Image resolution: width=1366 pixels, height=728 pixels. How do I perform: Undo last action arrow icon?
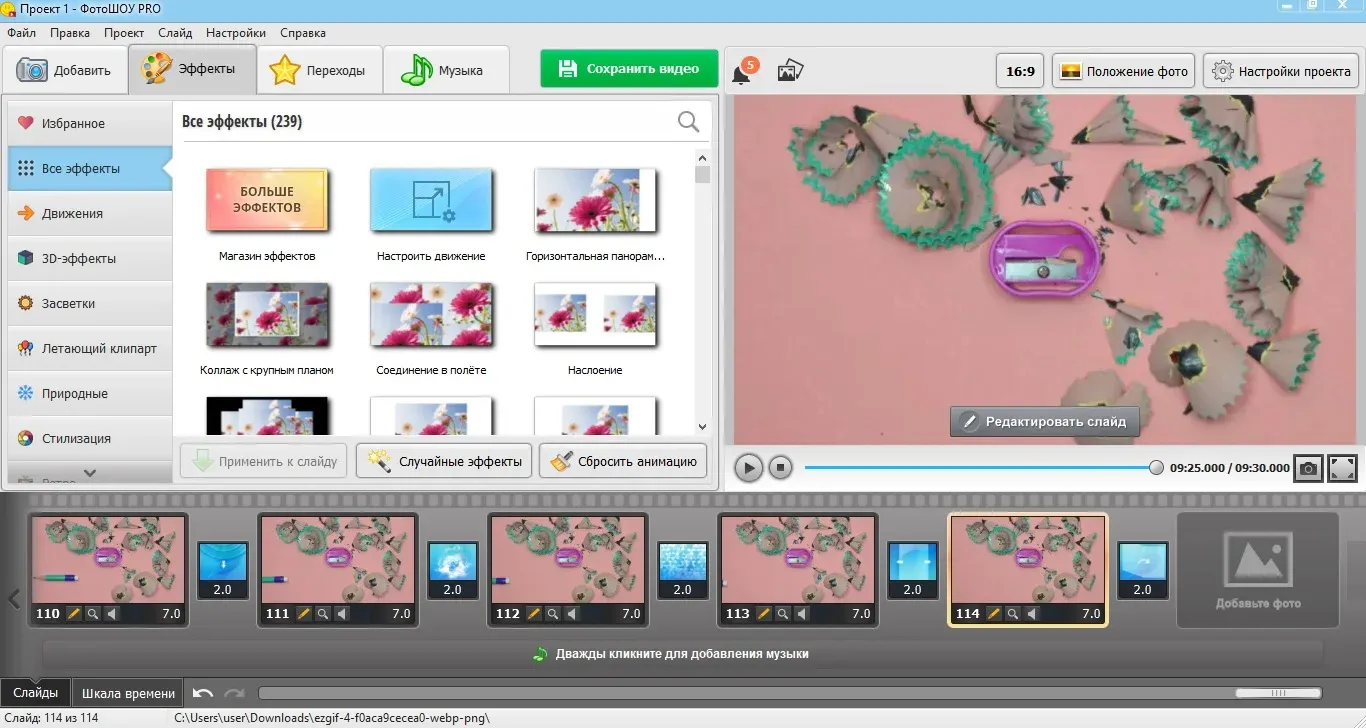pos(203,693)
